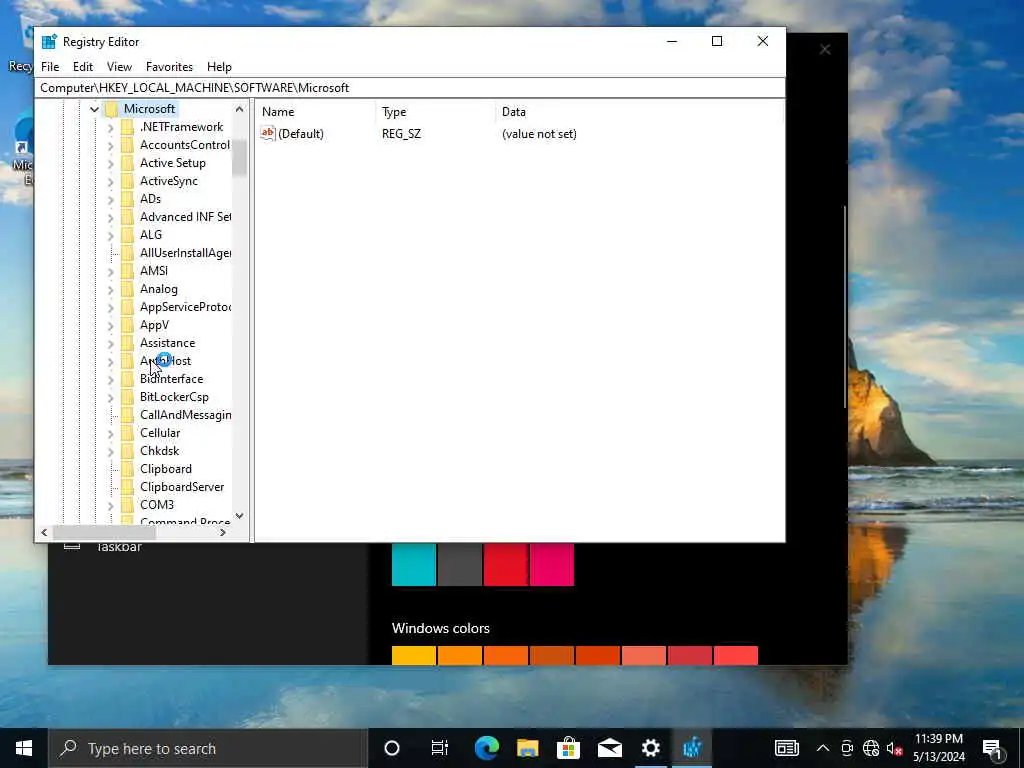Screen dimensions: 1024x768
Task: Click the tree scroll up arrow
Action: pos(240,109)
